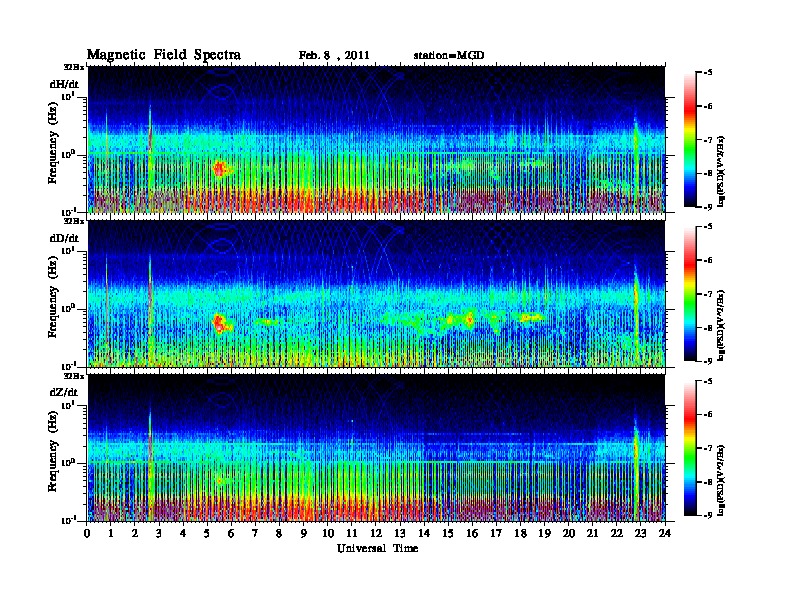Click hour "4" on the Universal Time axis
The height and width of the screenshot is (612, 792).
pyautogui.click(x=183, y=533)
